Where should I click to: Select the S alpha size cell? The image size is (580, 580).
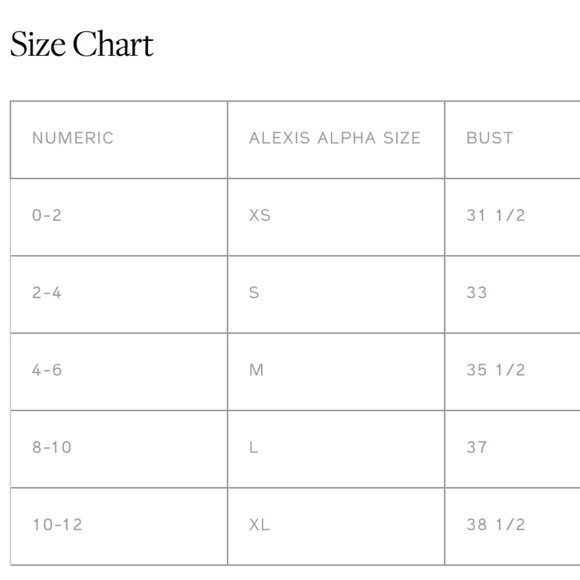[336, 294]
